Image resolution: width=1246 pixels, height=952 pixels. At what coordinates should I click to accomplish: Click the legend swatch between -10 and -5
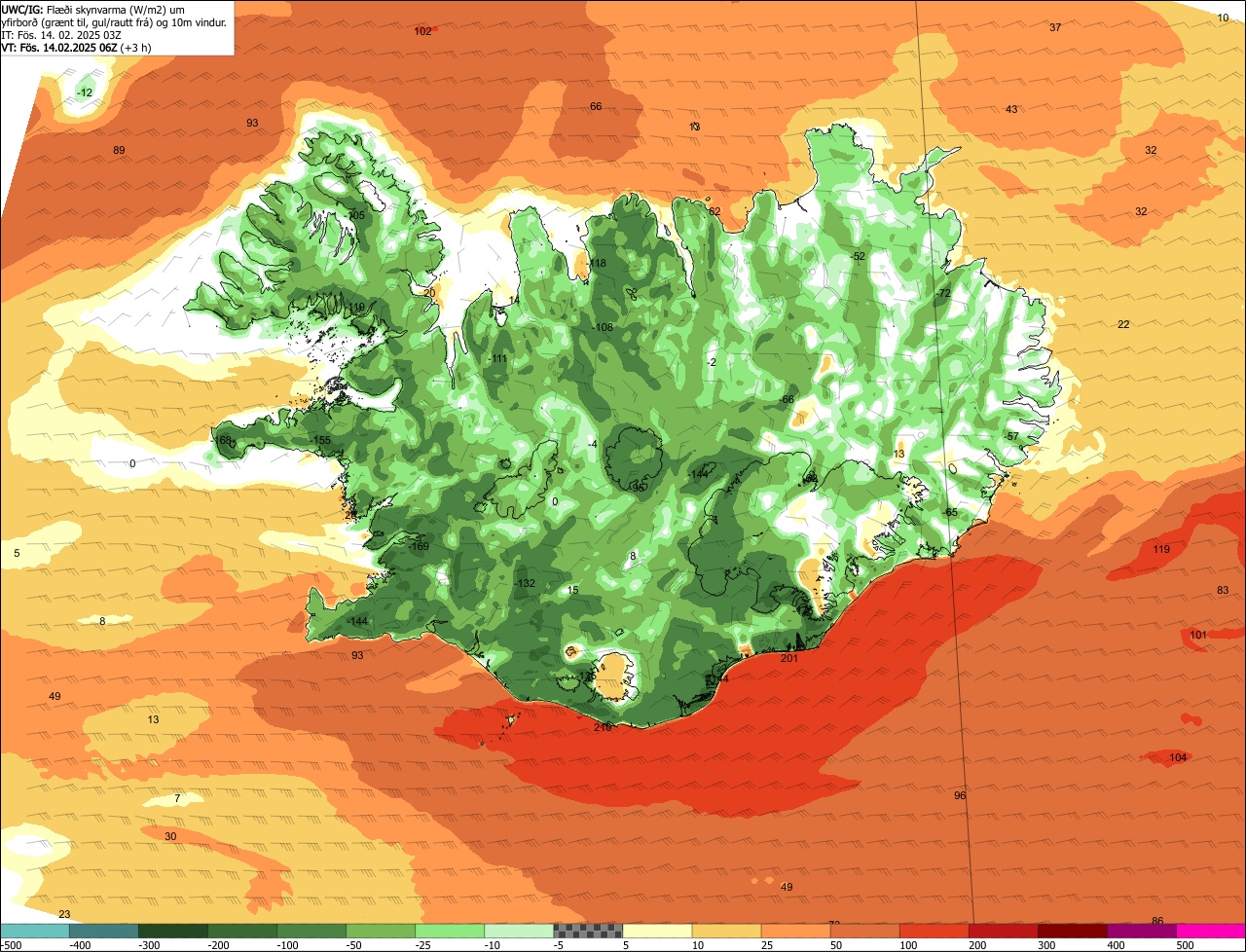519,931
